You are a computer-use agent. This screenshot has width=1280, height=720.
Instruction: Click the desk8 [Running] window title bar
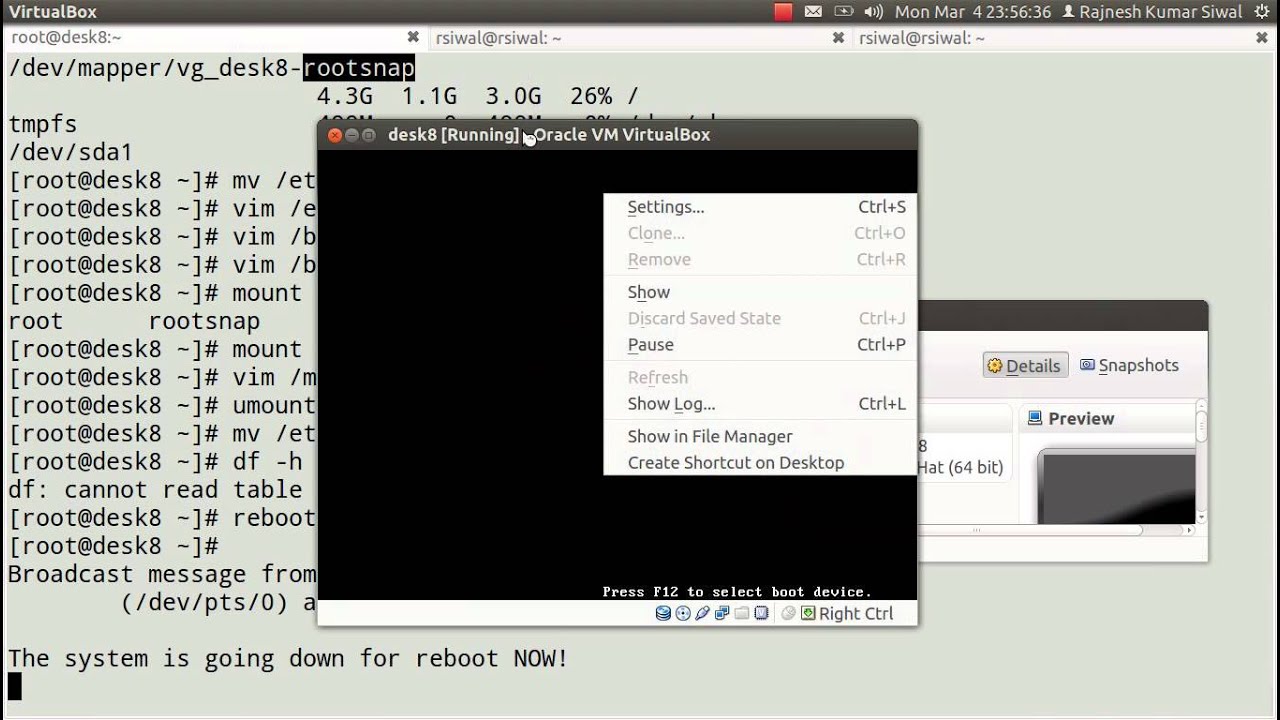[617, 135]
